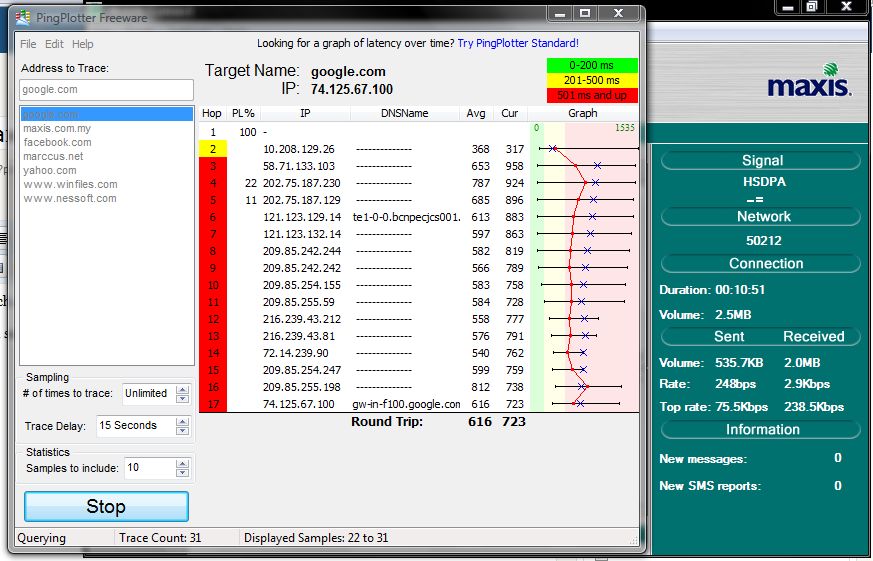The width and height of the screenshot is (873, 561).
Task: Click Displayed Samples: 22 to 31 status
Action: [x=316, y=538]
